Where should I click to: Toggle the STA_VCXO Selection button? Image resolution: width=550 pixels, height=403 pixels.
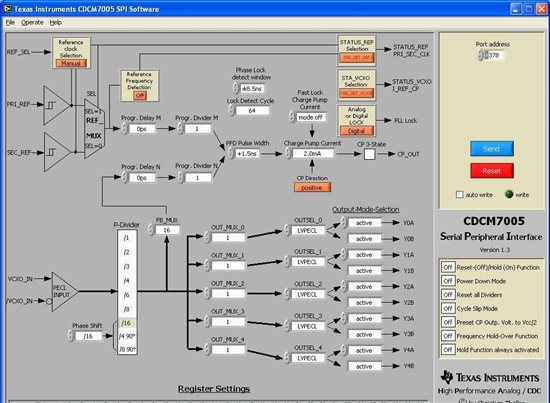pyautogui.click(x=356, y=93)
